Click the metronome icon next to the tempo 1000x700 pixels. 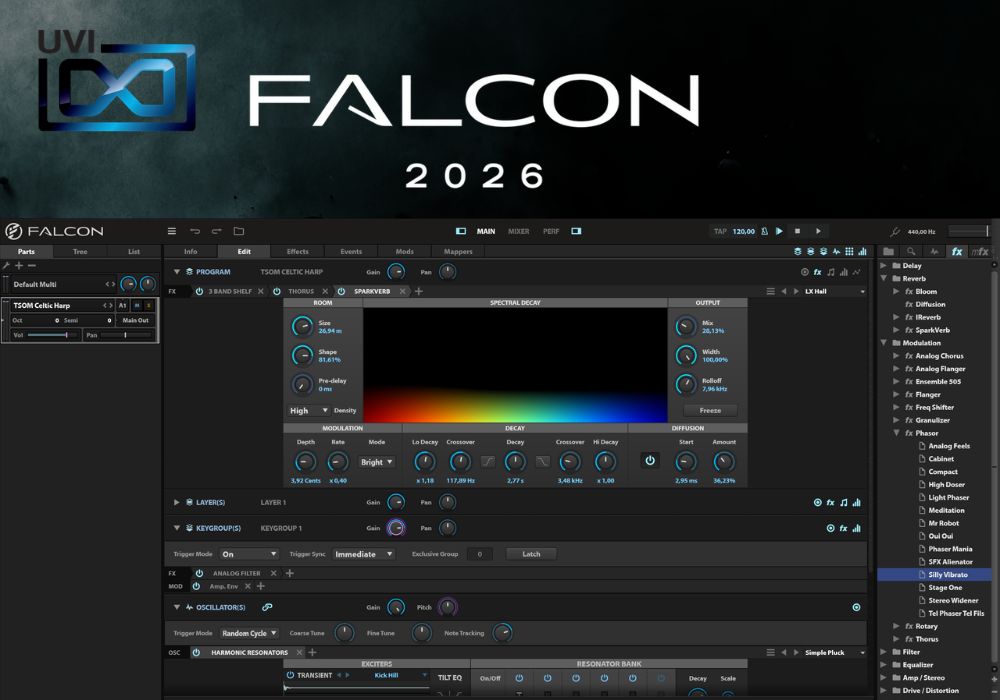coord(763,232)
